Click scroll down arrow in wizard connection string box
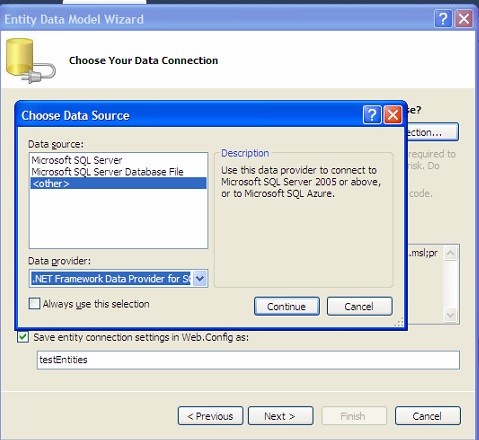Image resolution: width=479 pixels, height=440 pixels. [450, 315]
